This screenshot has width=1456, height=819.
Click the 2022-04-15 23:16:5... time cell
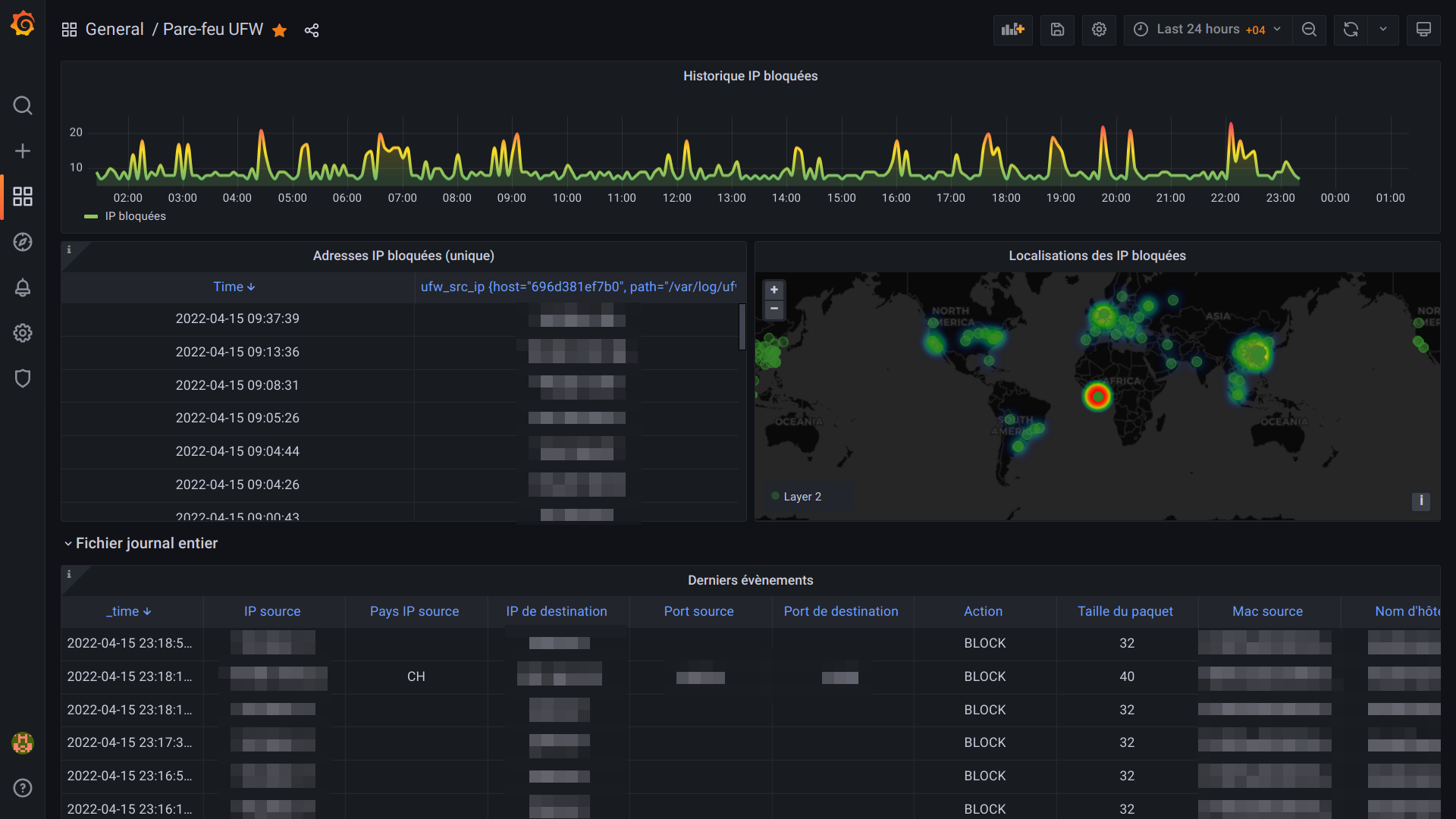click(x=130, y=776)
